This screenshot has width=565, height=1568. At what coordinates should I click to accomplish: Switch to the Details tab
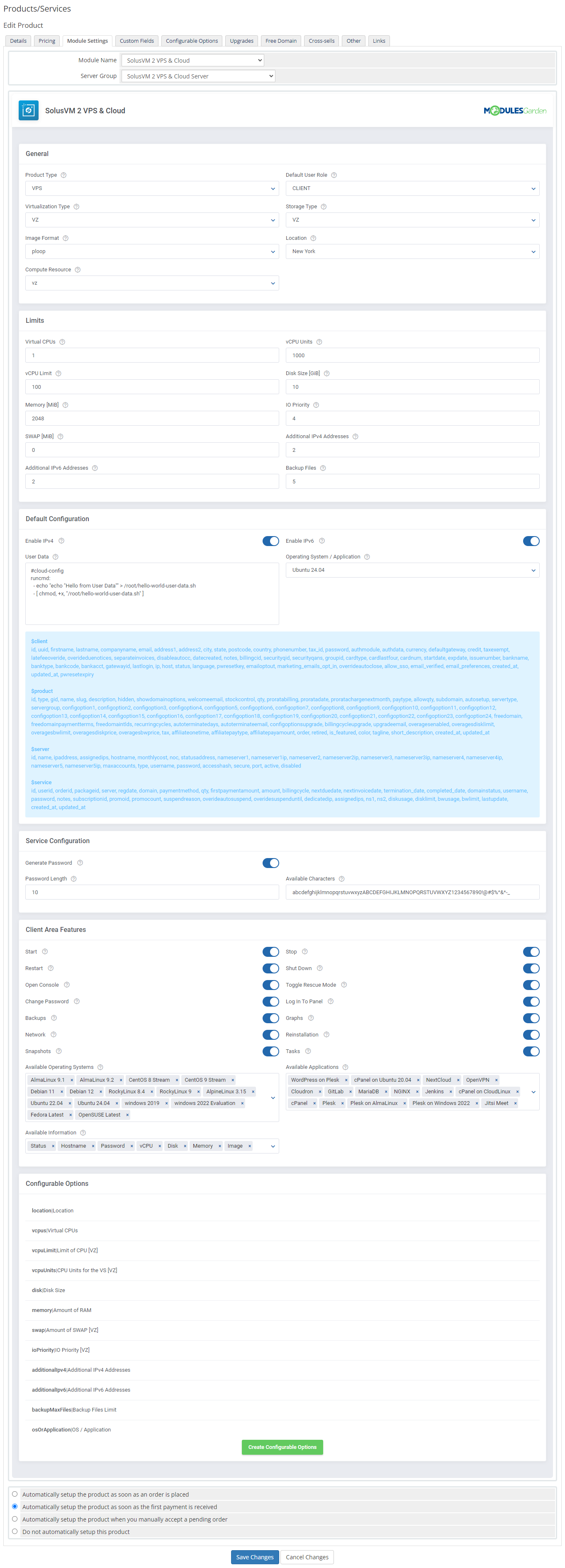coord(18,41)
